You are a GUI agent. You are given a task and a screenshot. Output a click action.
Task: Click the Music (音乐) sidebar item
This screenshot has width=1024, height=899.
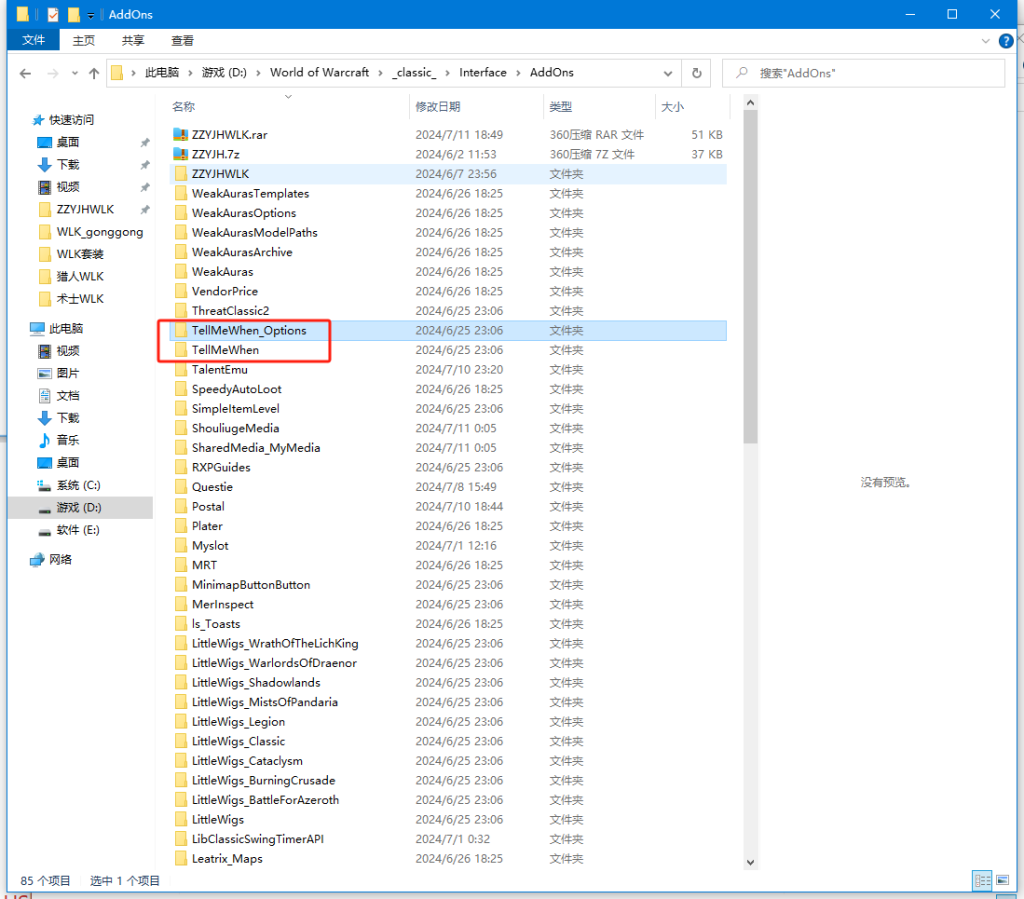tap(68, 440)
